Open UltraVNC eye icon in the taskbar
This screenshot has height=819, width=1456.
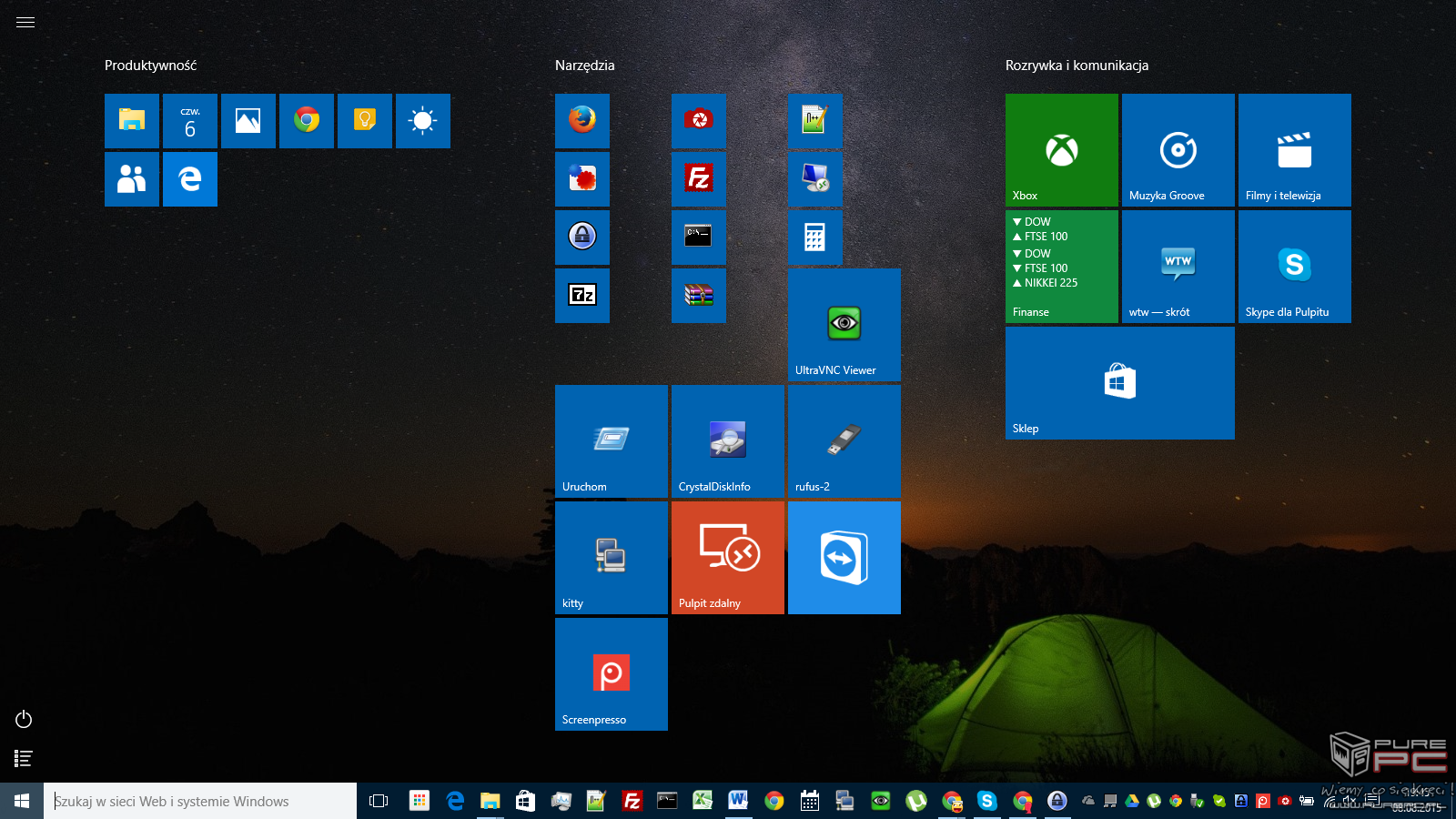pyautogui.click(x=881, y=801)
